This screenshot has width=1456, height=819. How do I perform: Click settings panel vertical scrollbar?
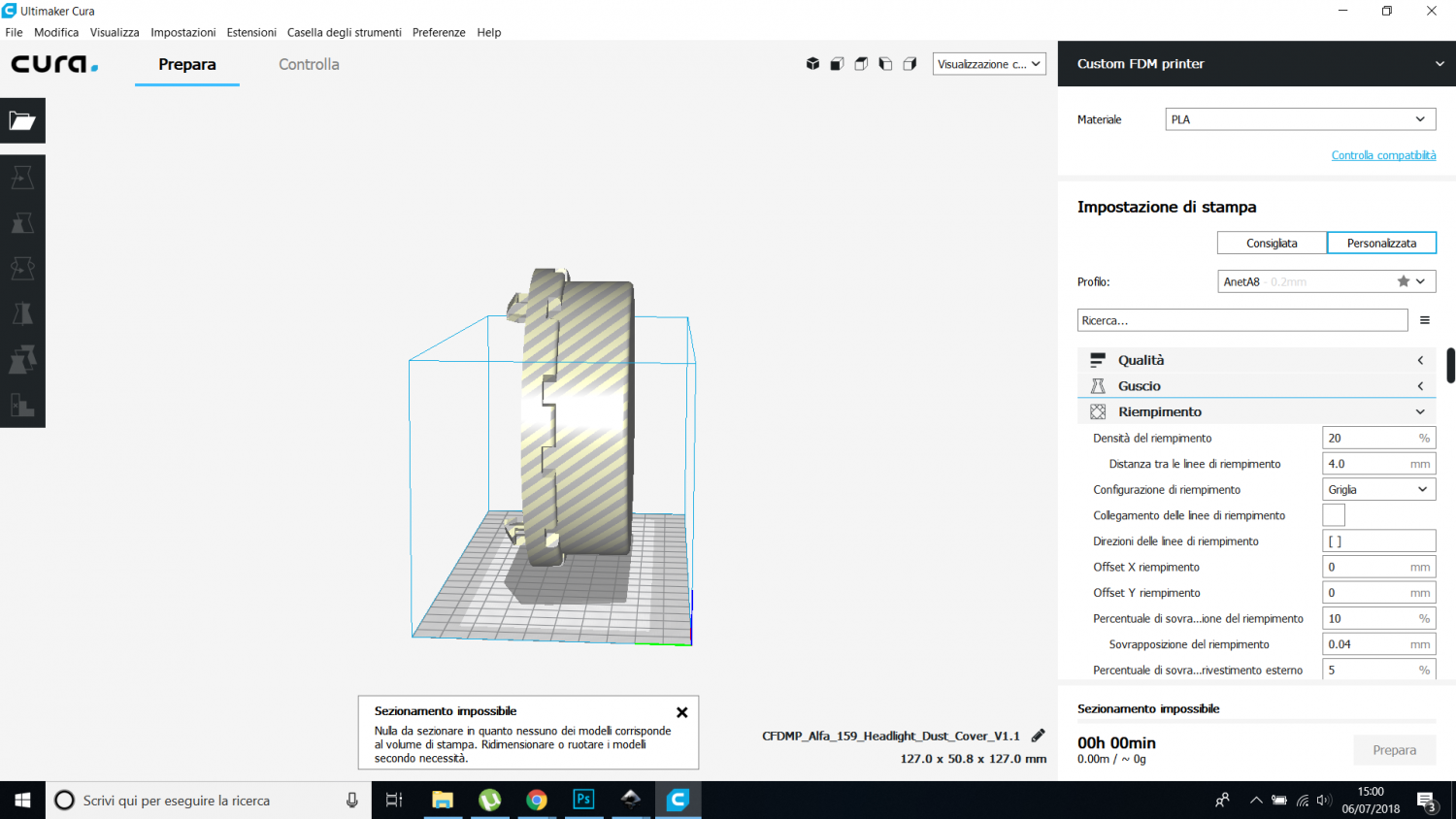1450,366
